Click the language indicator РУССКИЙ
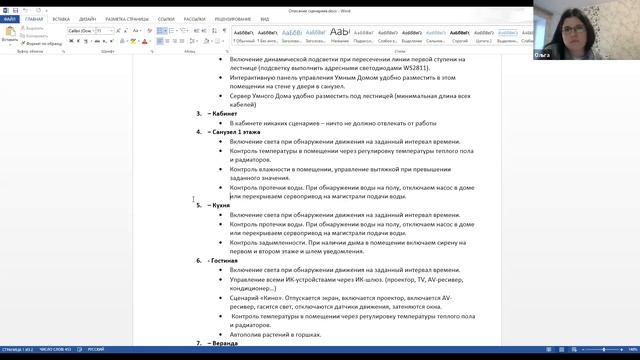Screen dimensions: 640x360 [96, 350]
